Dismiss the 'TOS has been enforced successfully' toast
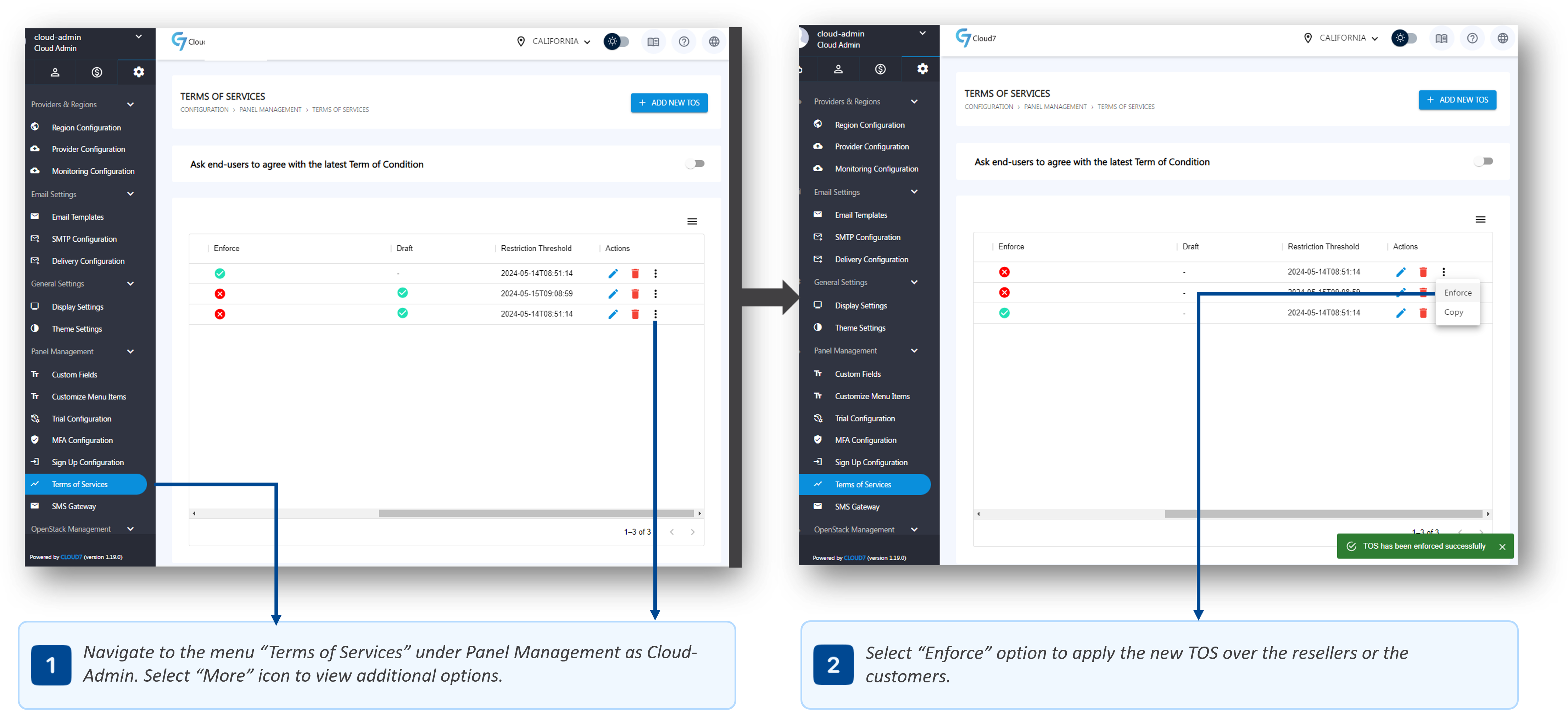Screen dimensions: 1568x710 tap(1502, 546)
